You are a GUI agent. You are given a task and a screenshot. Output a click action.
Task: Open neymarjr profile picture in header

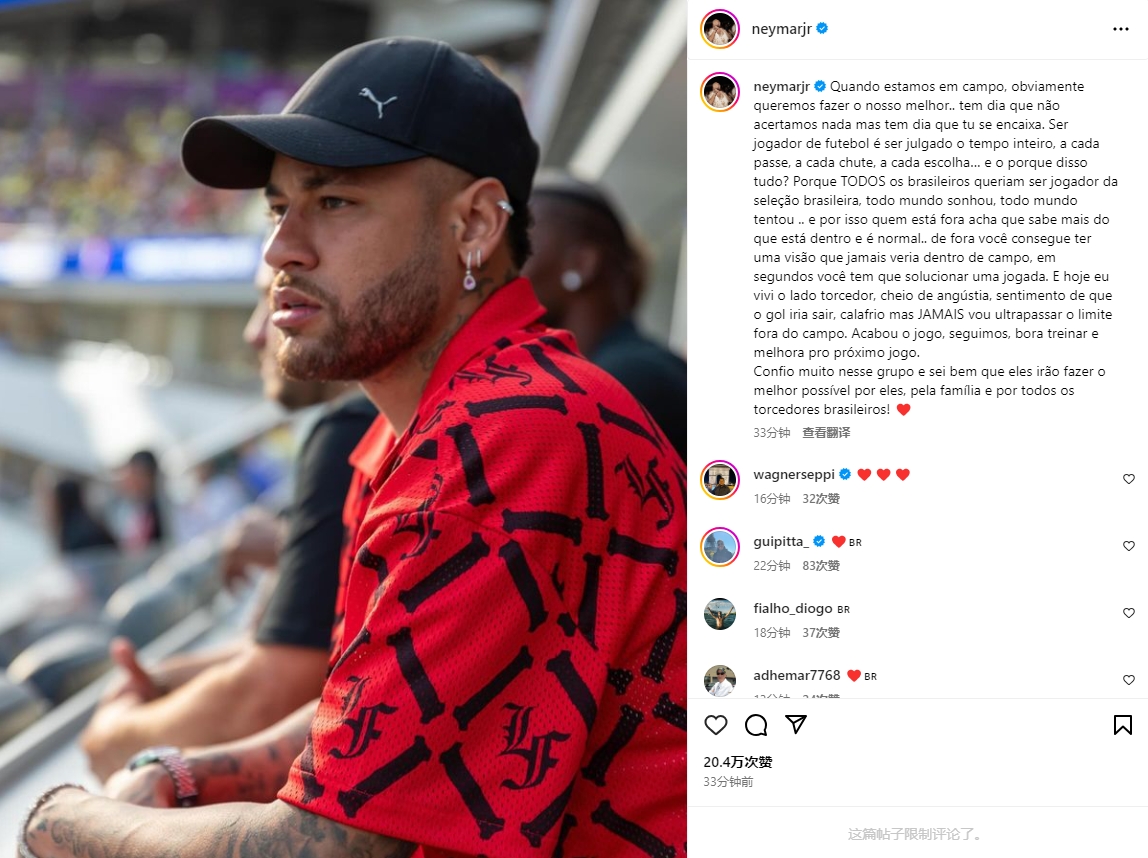(x=720, y=29)
